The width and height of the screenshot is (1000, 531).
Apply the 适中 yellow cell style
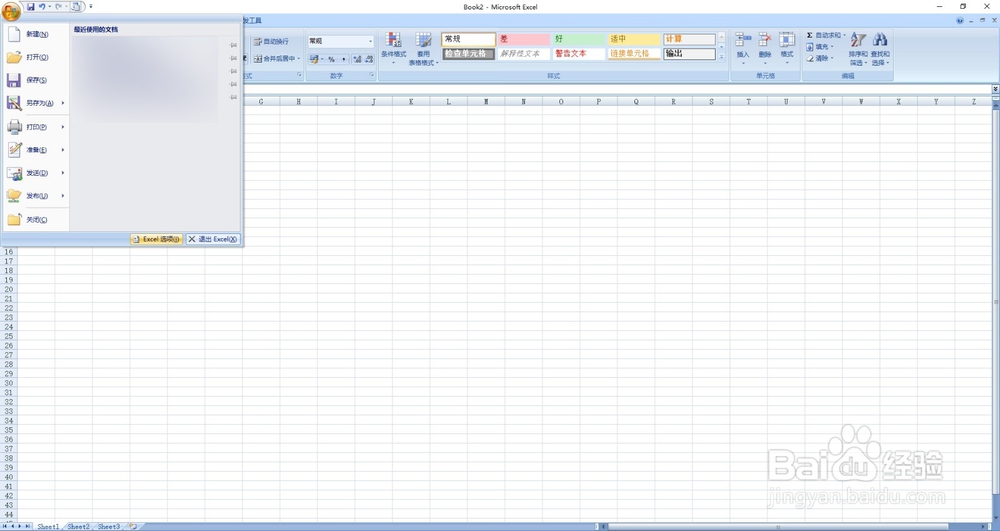(x=634, y=40)
